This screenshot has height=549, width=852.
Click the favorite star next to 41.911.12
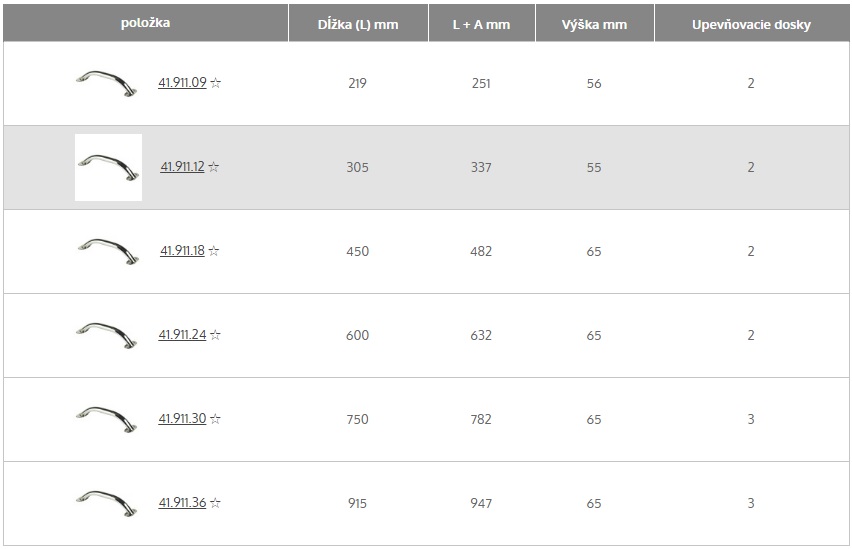(x=214, y=167)
